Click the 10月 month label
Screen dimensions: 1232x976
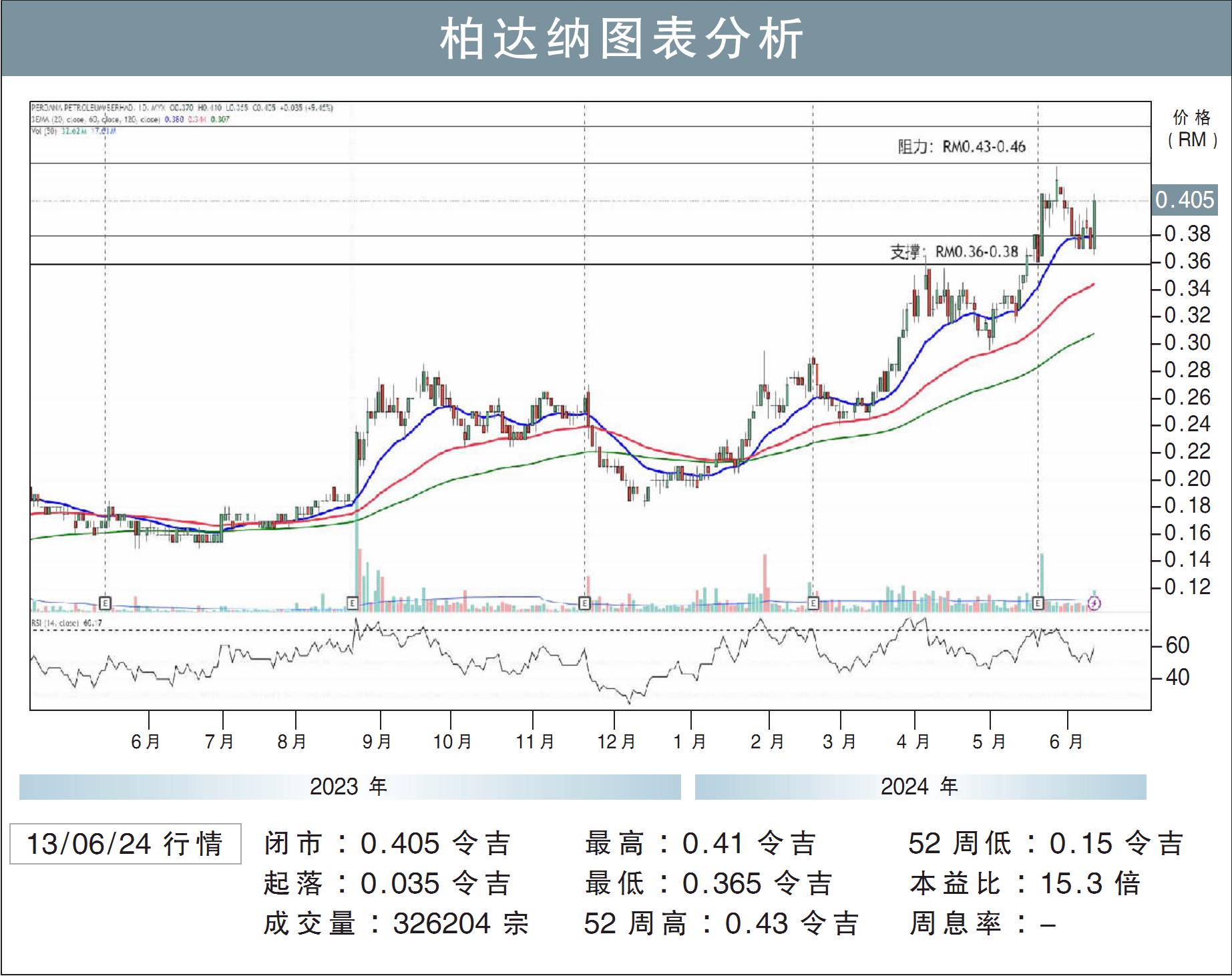point(452,742)
